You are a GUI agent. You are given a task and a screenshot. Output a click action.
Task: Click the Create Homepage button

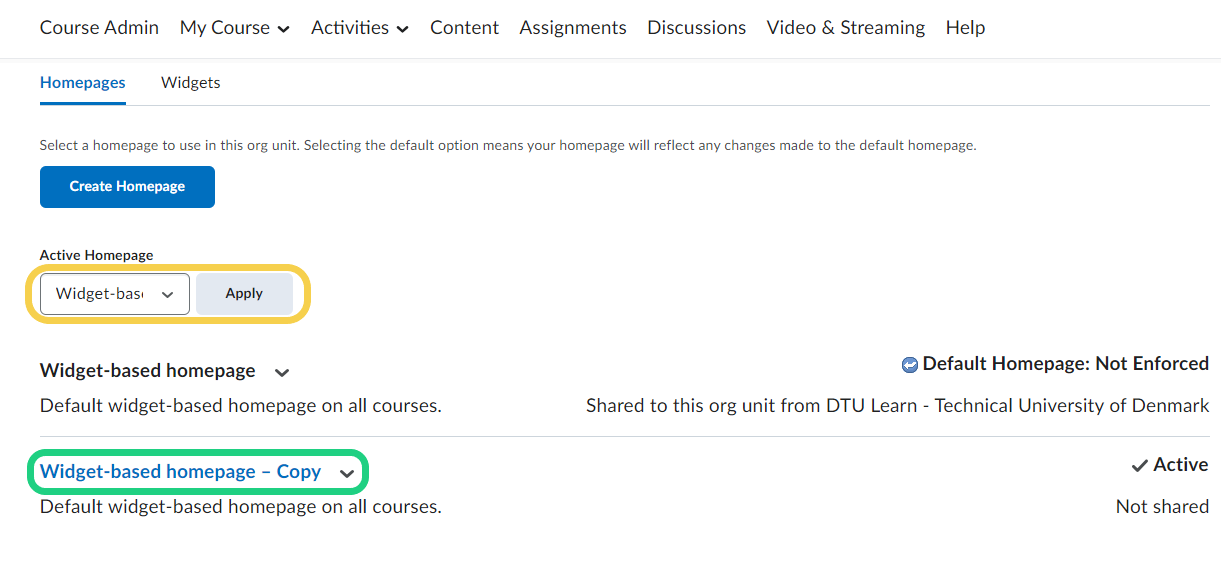(x=127, y=187)
